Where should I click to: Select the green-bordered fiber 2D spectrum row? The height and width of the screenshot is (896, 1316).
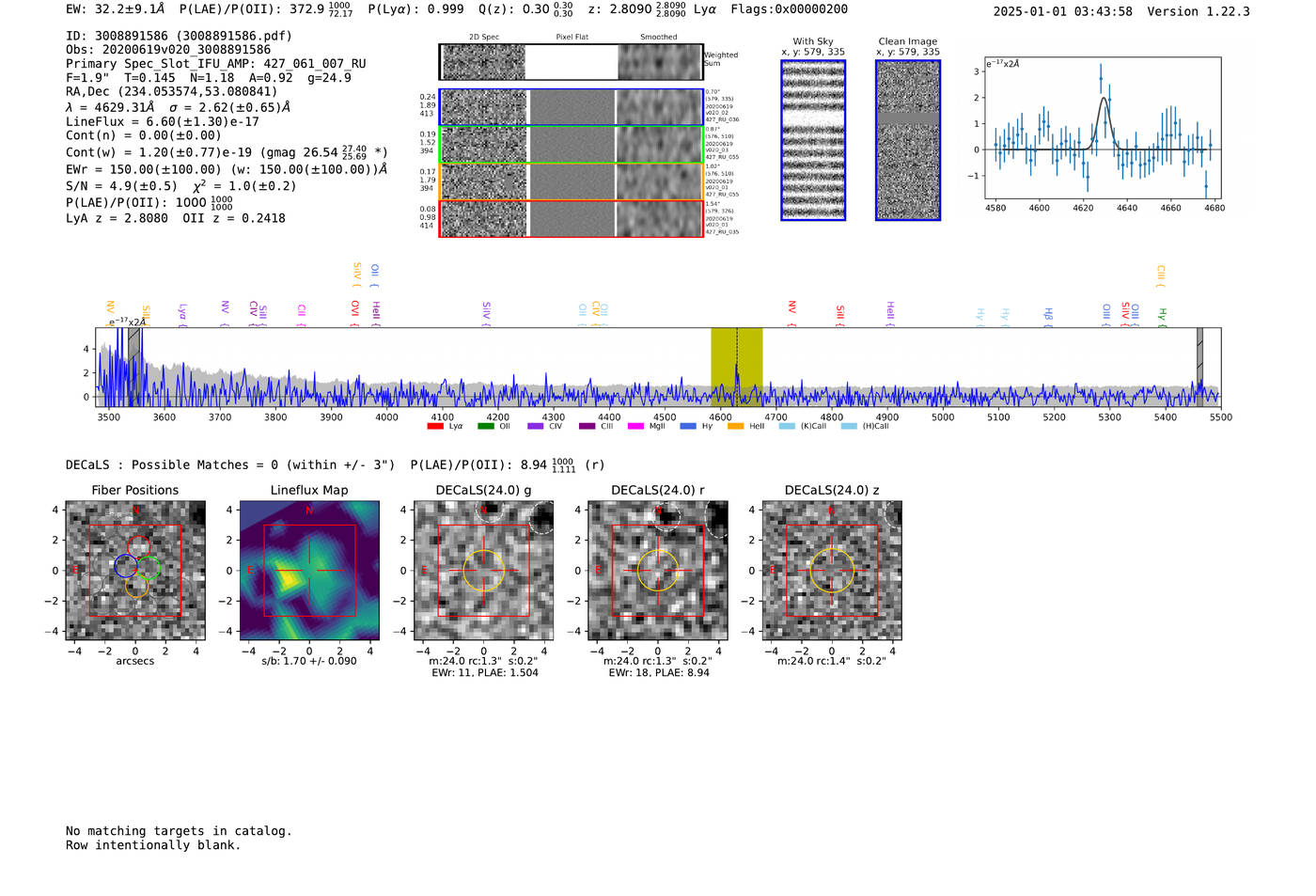pyautogui.click(x=571, y=145)
